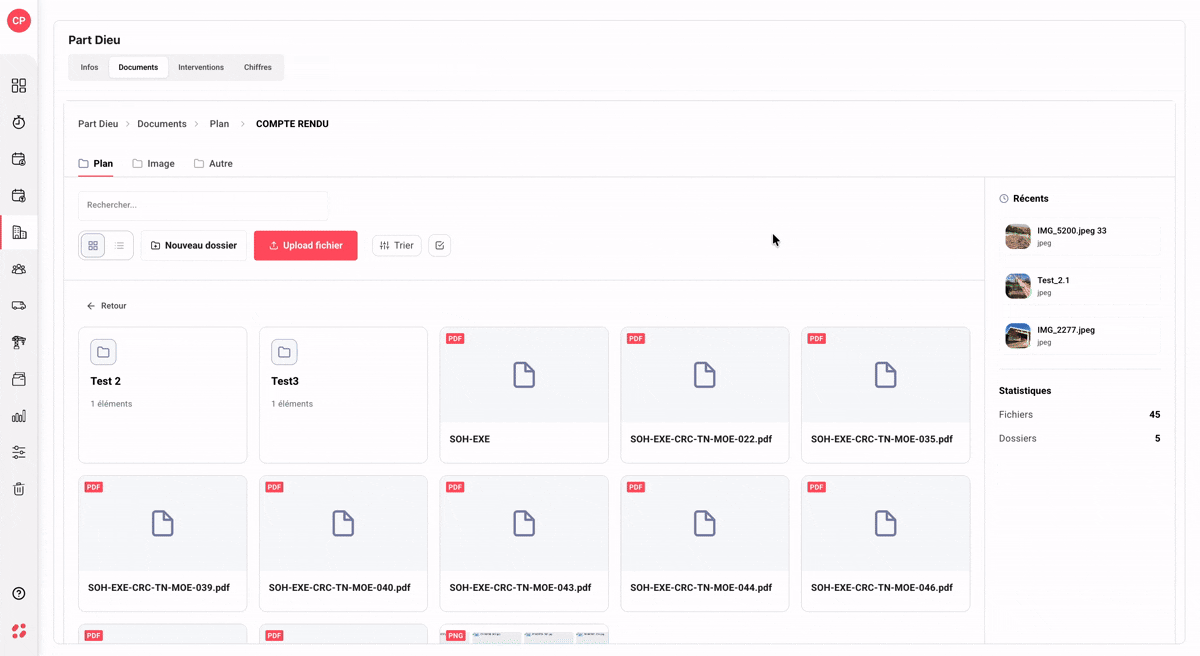This screenshot has height=656, width=1200.
Task: Click the document icon on MOE-022 card
Action: (705, 375)
